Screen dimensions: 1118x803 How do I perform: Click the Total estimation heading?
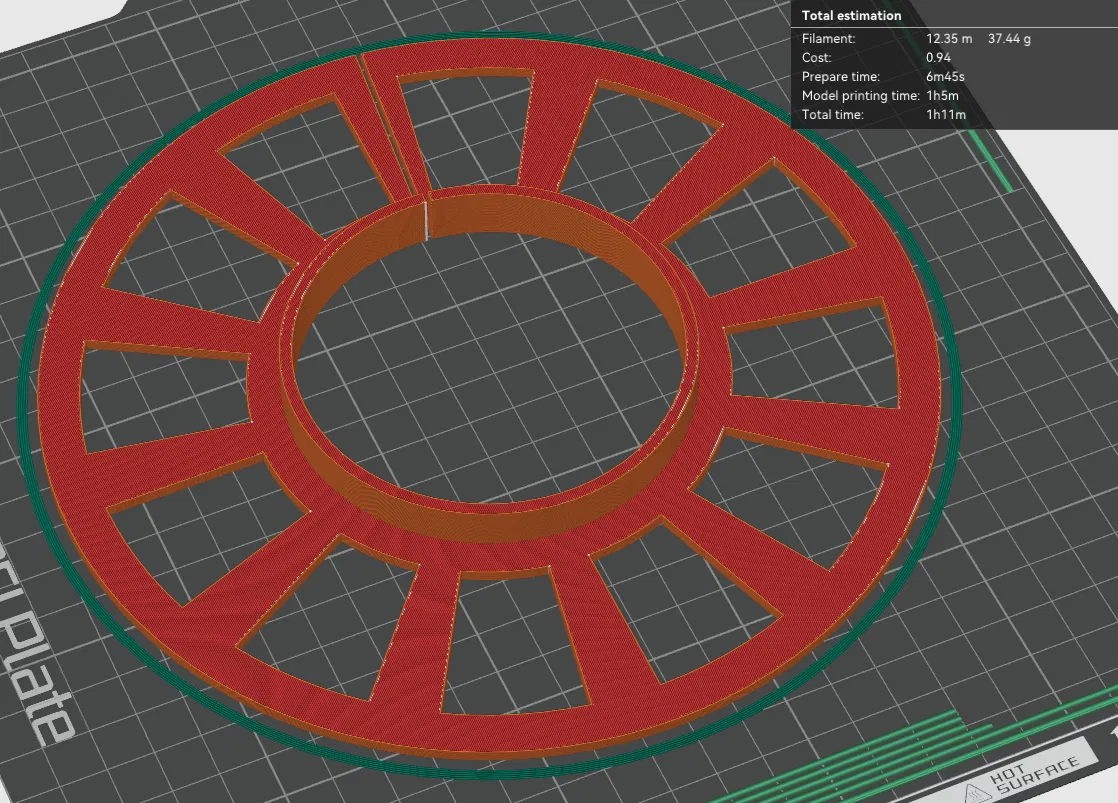(851, 16)
